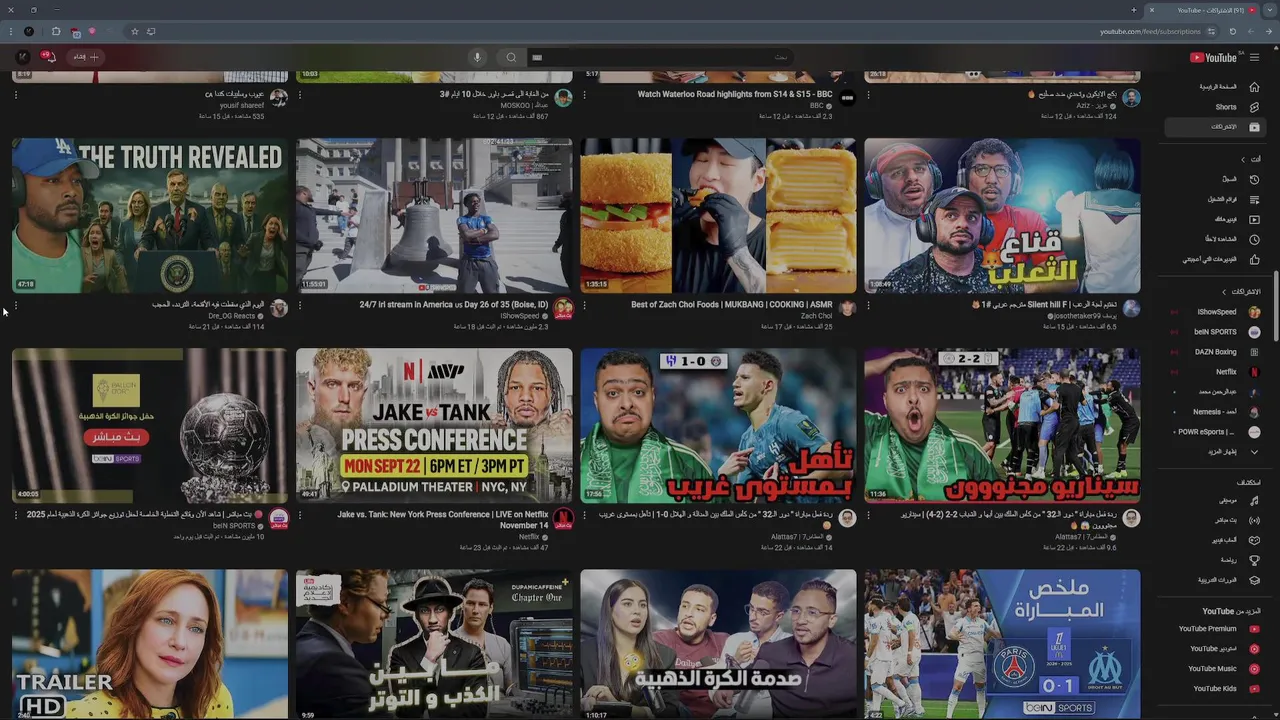Play the Jake vs Tank press conference thumbnail
This screenshot has width=1280, height=720.
434,425
